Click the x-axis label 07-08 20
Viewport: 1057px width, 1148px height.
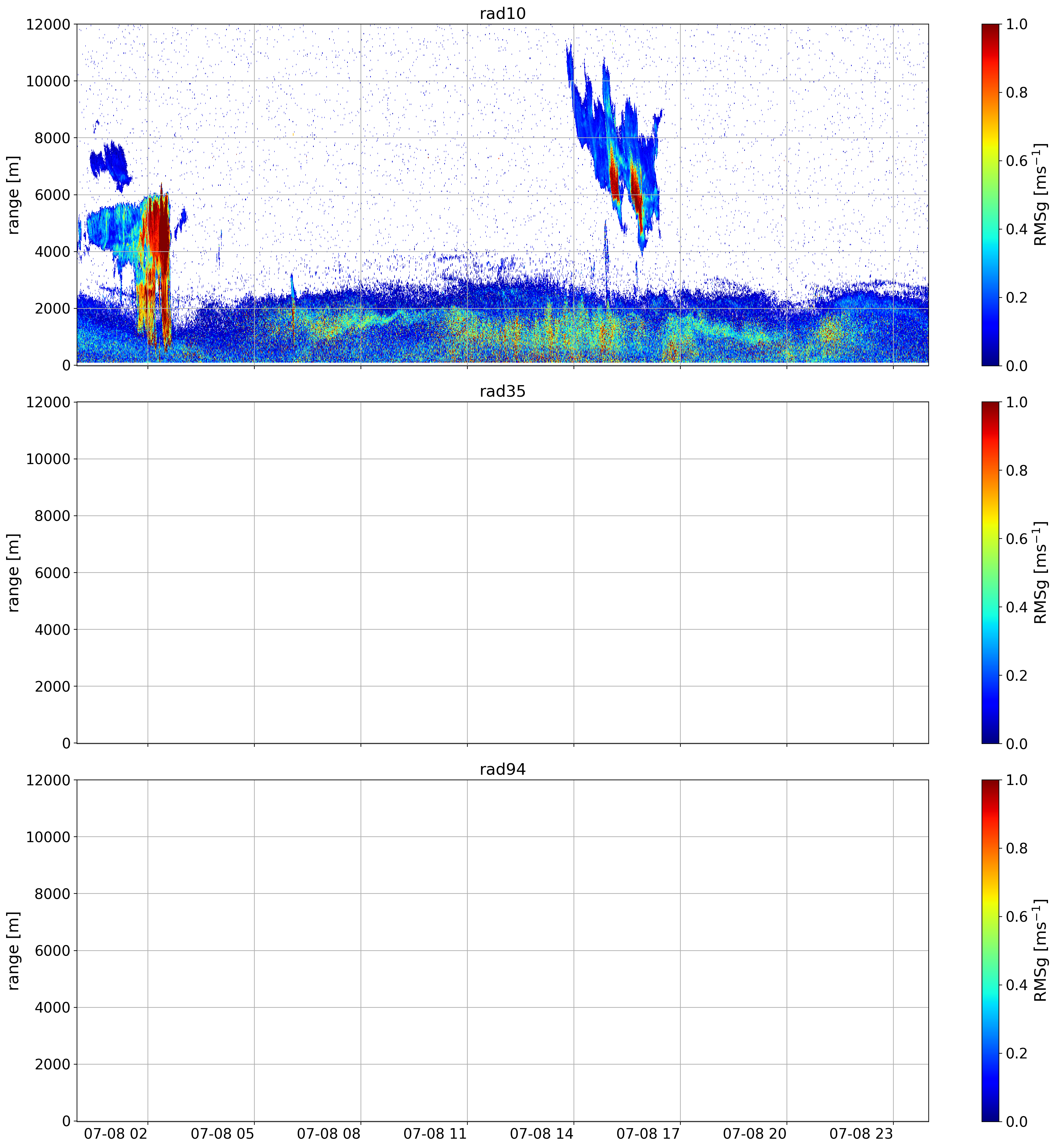(755, 1134)
